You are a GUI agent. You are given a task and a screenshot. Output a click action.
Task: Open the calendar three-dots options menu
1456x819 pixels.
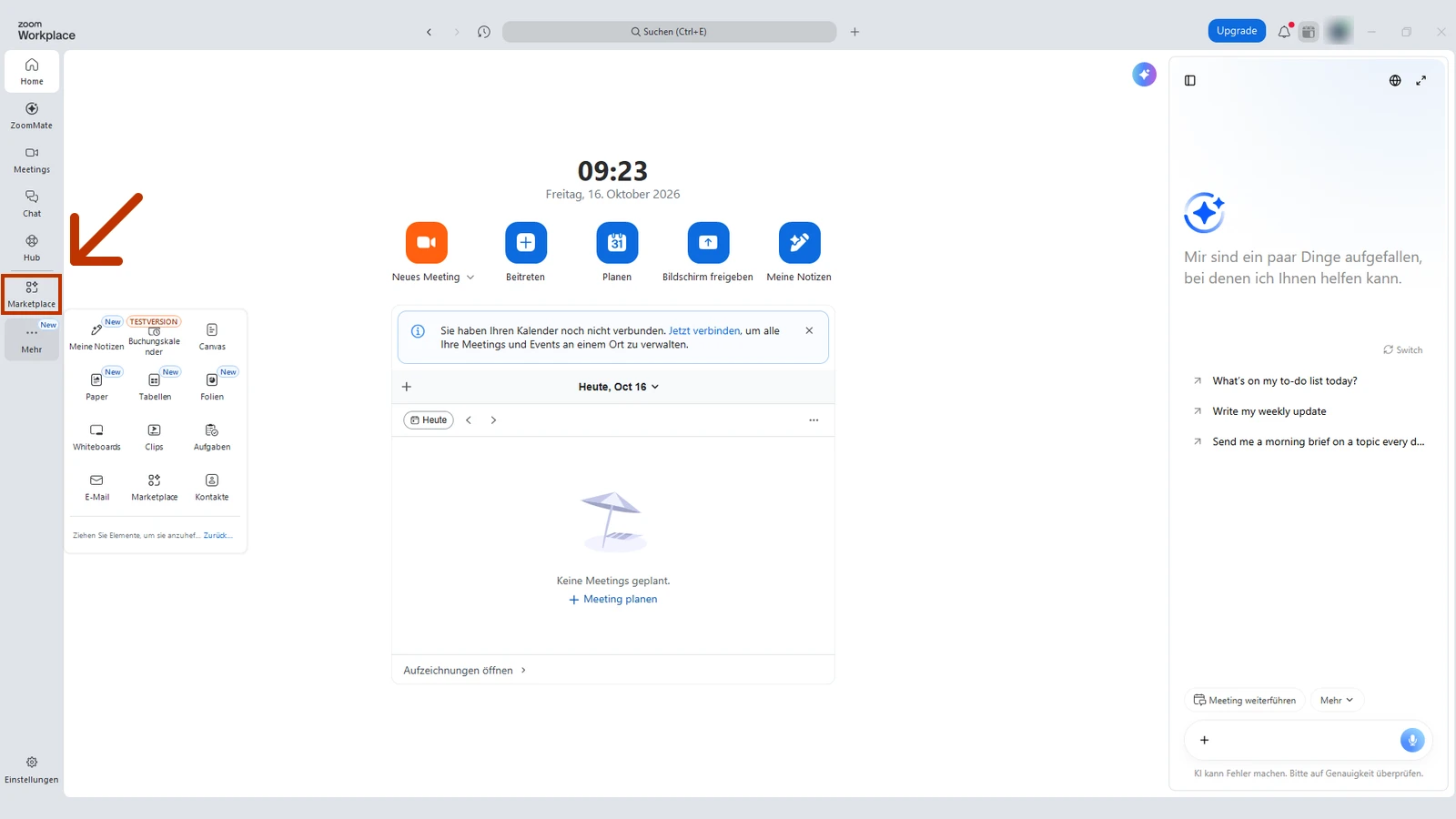(814, 420)
